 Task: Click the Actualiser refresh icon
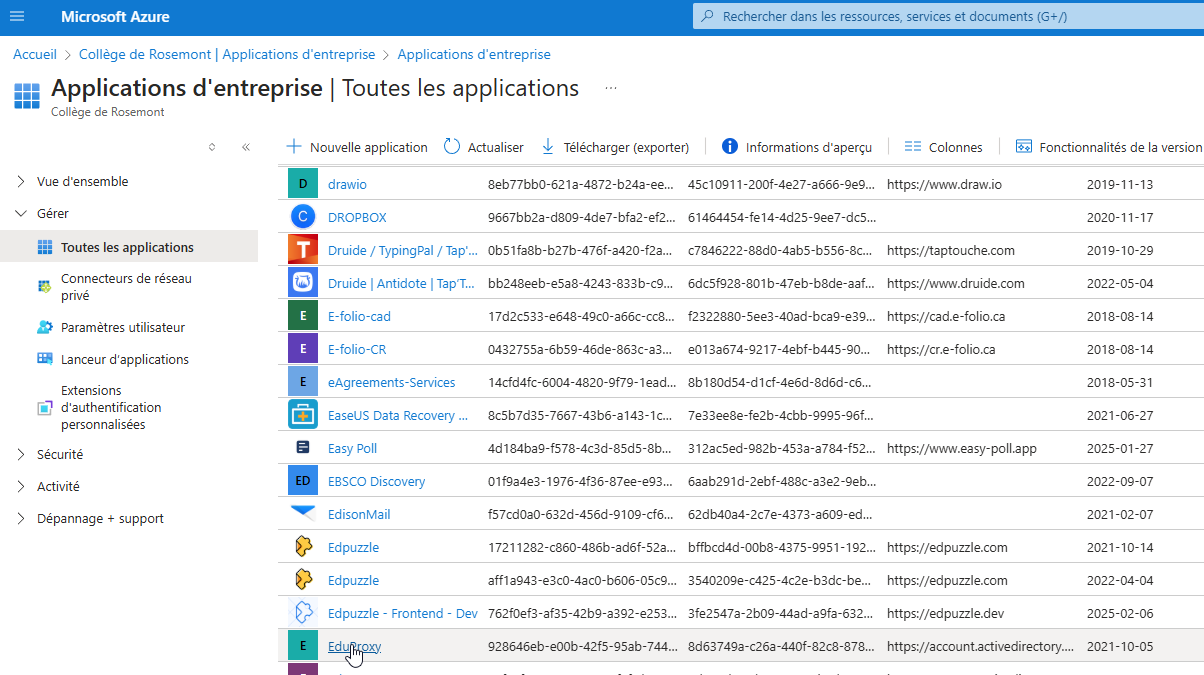[452, 147]
